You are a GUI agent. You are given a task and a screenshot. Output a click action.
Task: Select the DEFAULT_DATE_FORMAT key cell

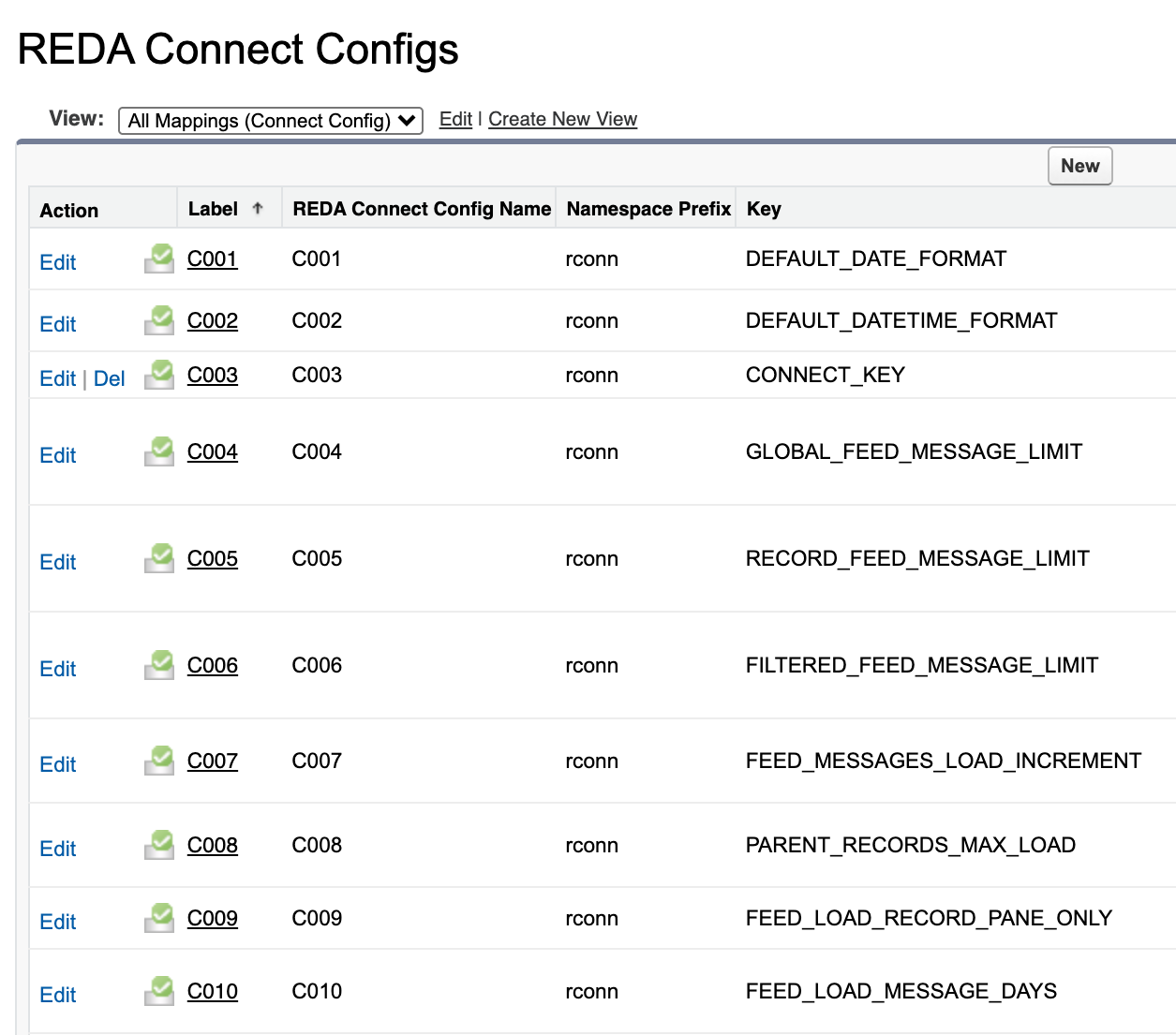tap(876, 259)
